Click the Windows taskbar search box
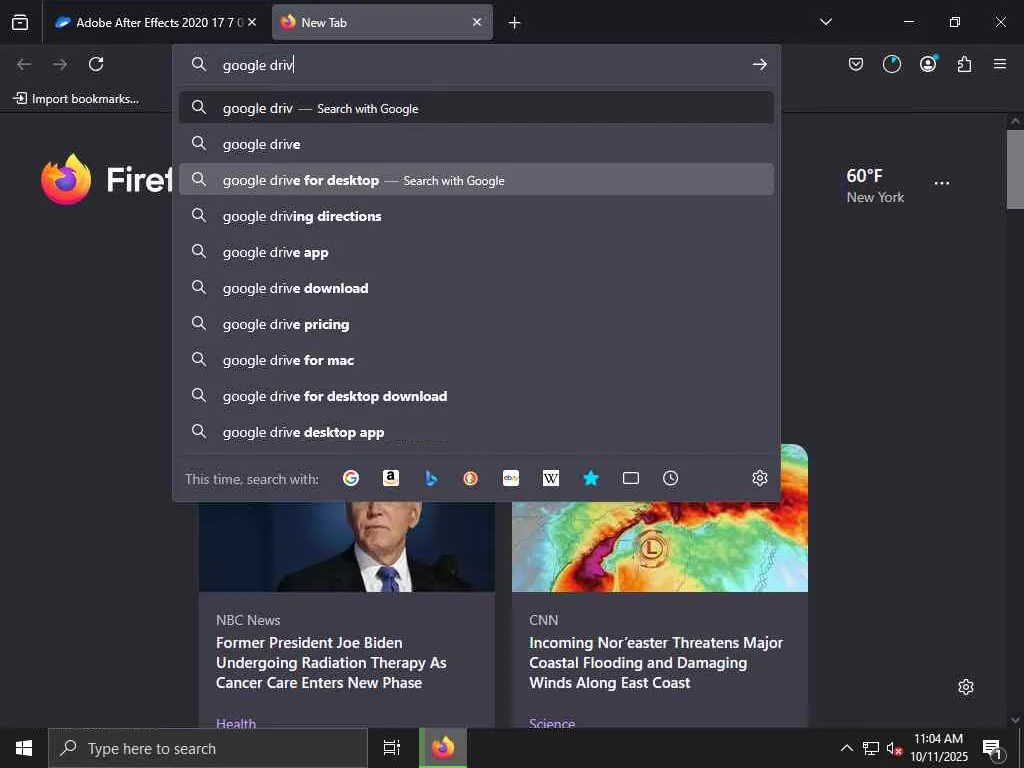 208,748
